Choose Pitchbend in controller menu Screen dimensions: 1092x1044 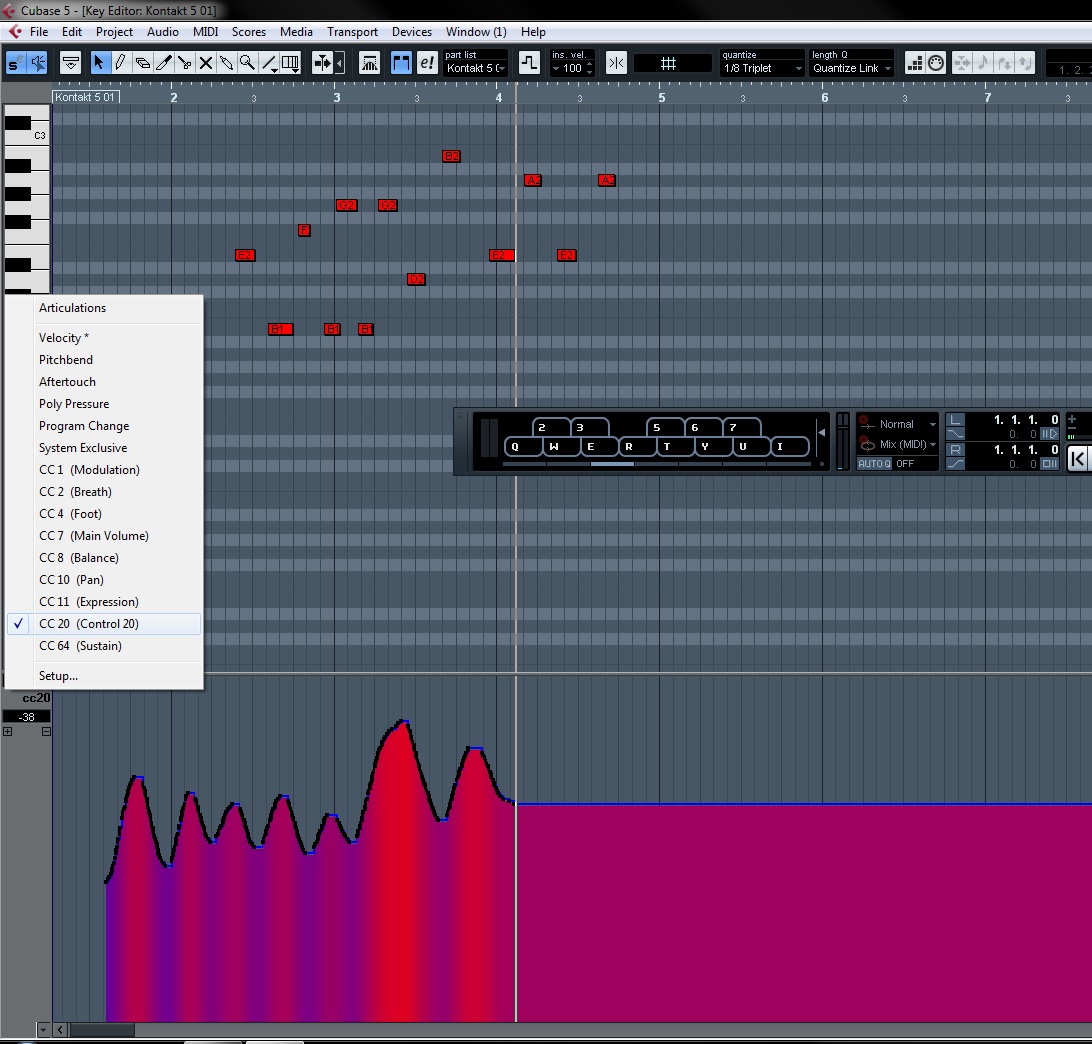[x=104, y=359]
